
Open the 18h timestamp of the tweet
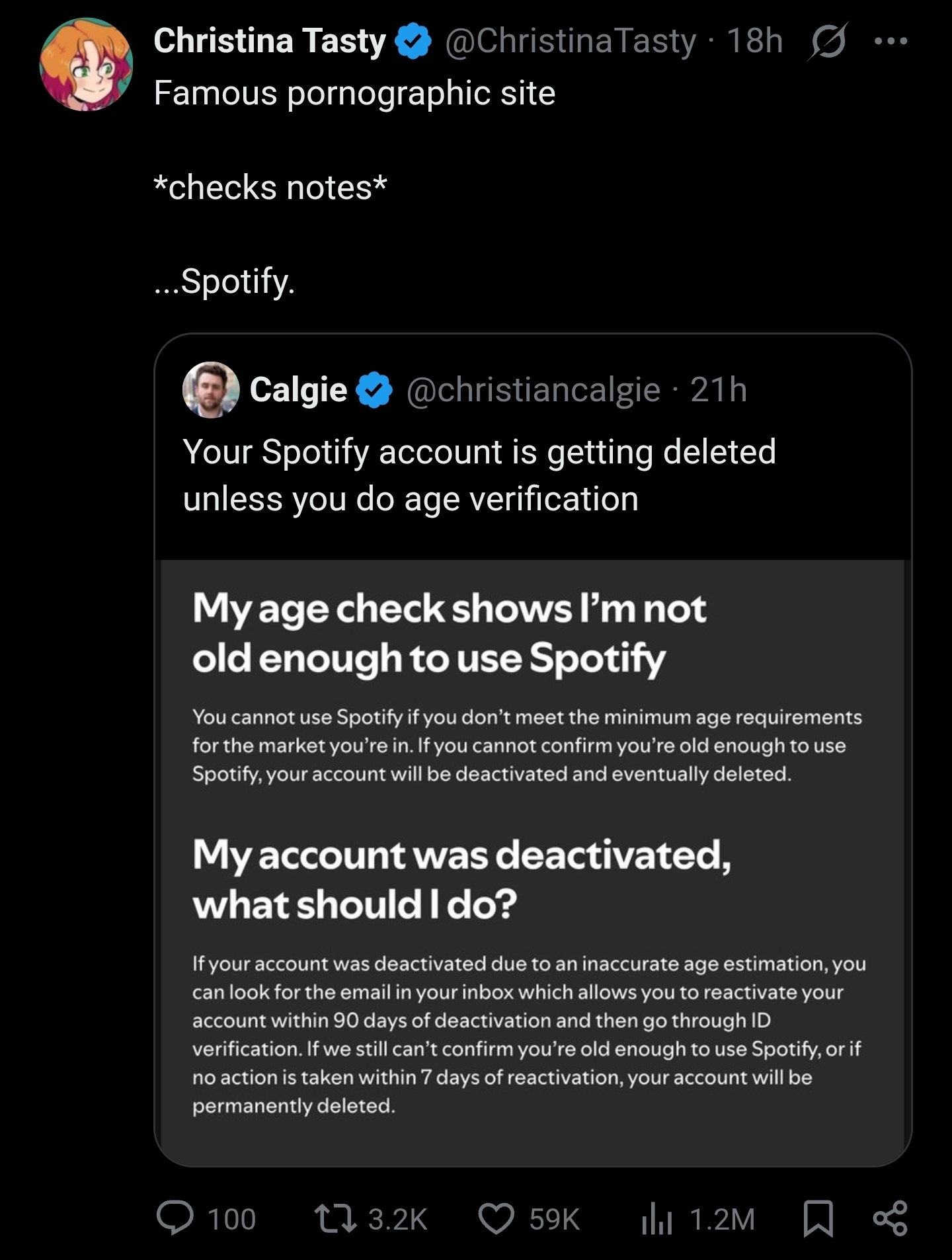(754, 41)
